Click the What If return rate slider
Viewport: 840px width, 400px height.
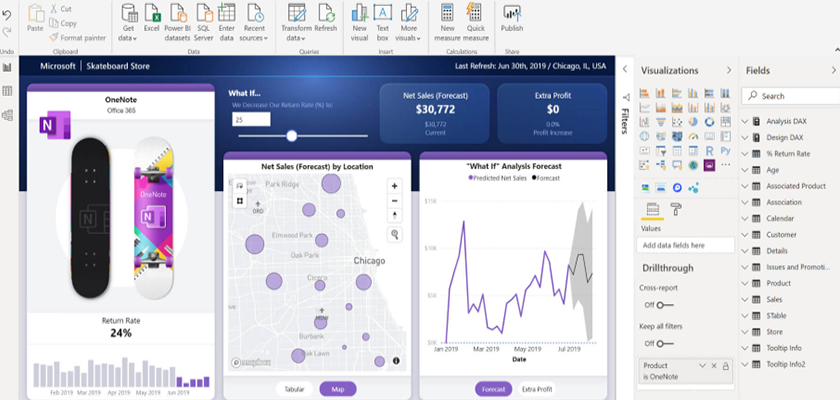click(291, 135)
